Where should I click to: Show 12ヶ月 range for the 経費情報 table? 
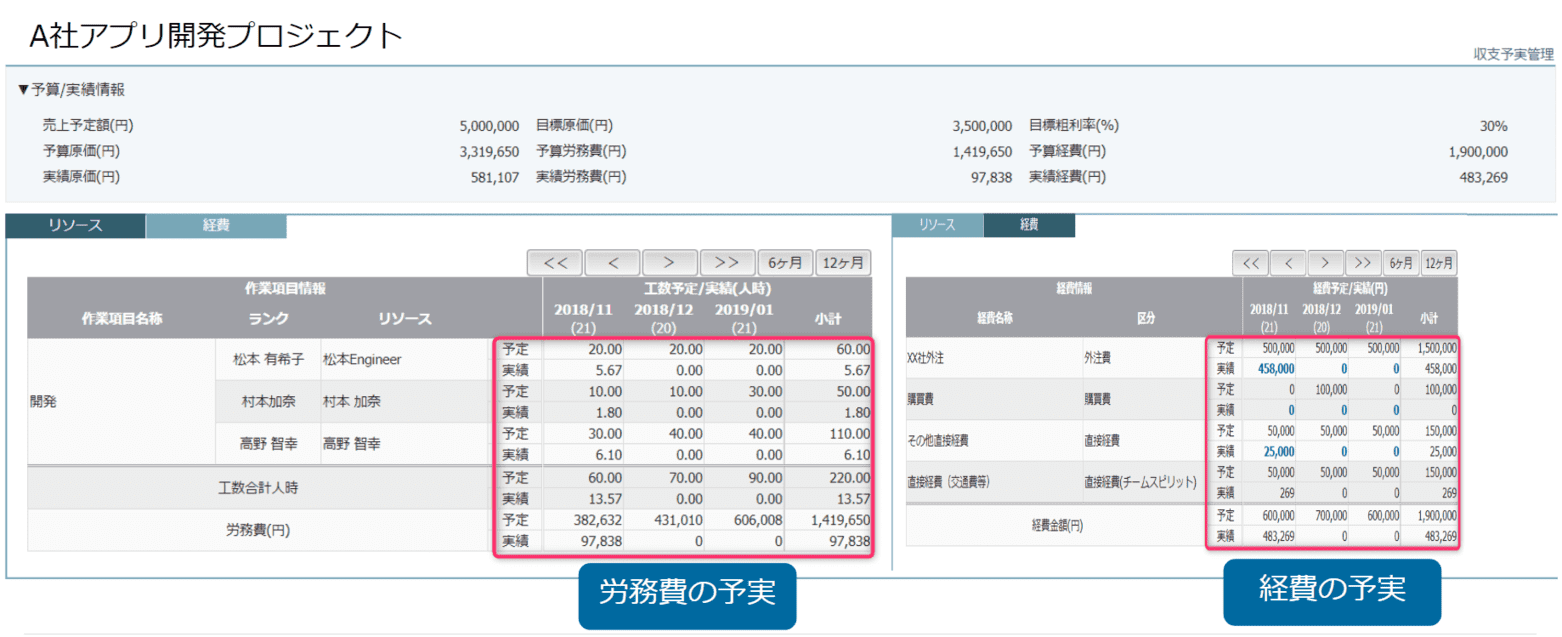[x=1439, y=262]
